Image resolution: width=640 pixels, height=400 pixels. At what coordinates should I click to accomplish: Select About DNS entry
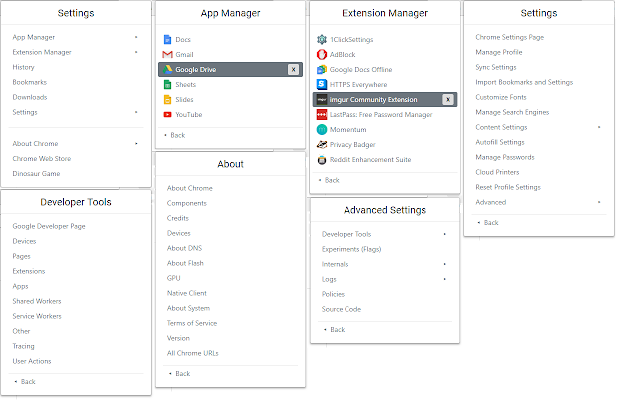click(184, 248)
